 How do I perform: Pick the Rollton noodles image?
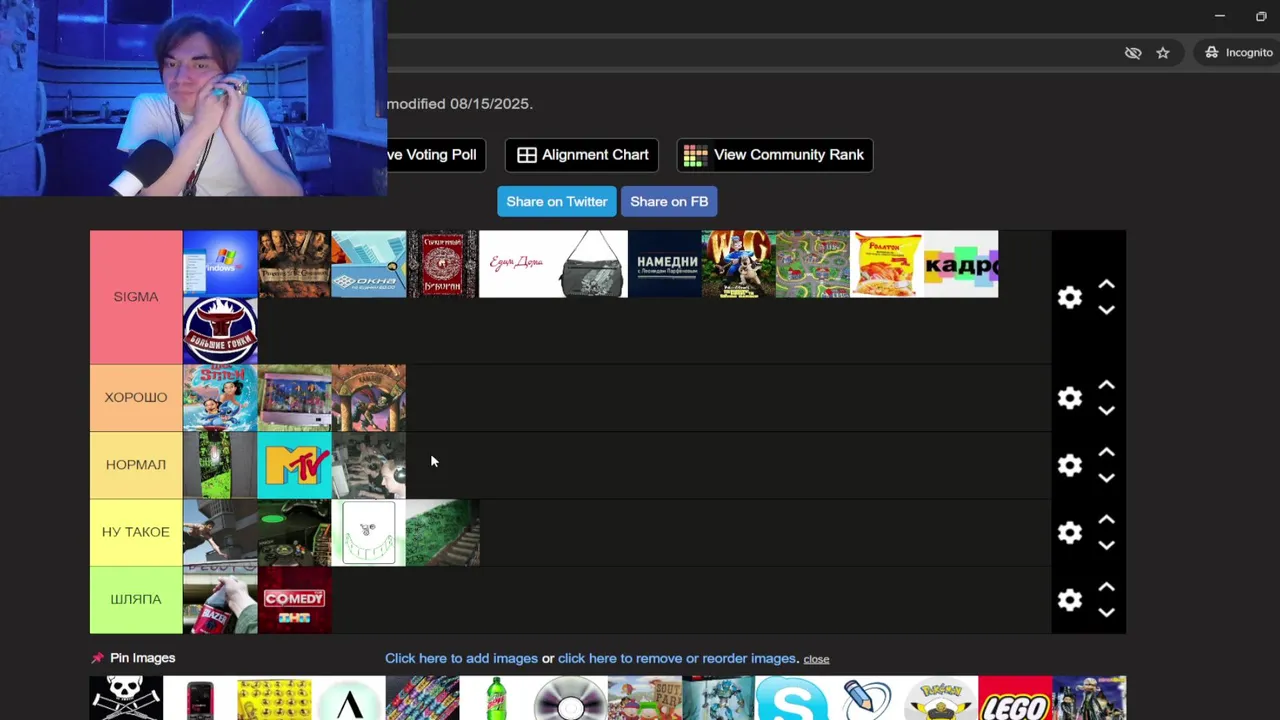(x=887, y=264)
